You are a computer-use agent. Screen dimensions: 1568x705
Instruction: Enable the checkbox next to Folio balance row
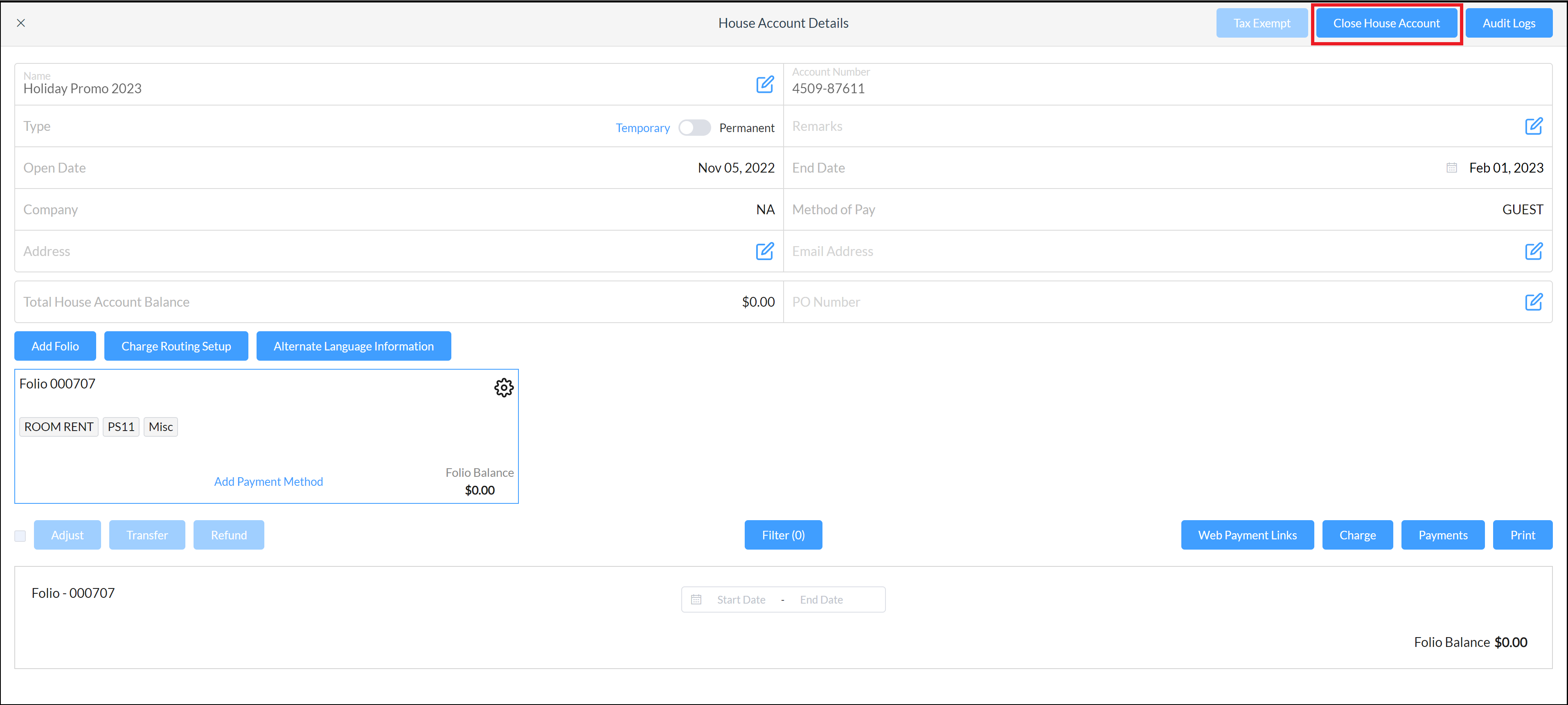pyautogui.click(x=20, y=535)
